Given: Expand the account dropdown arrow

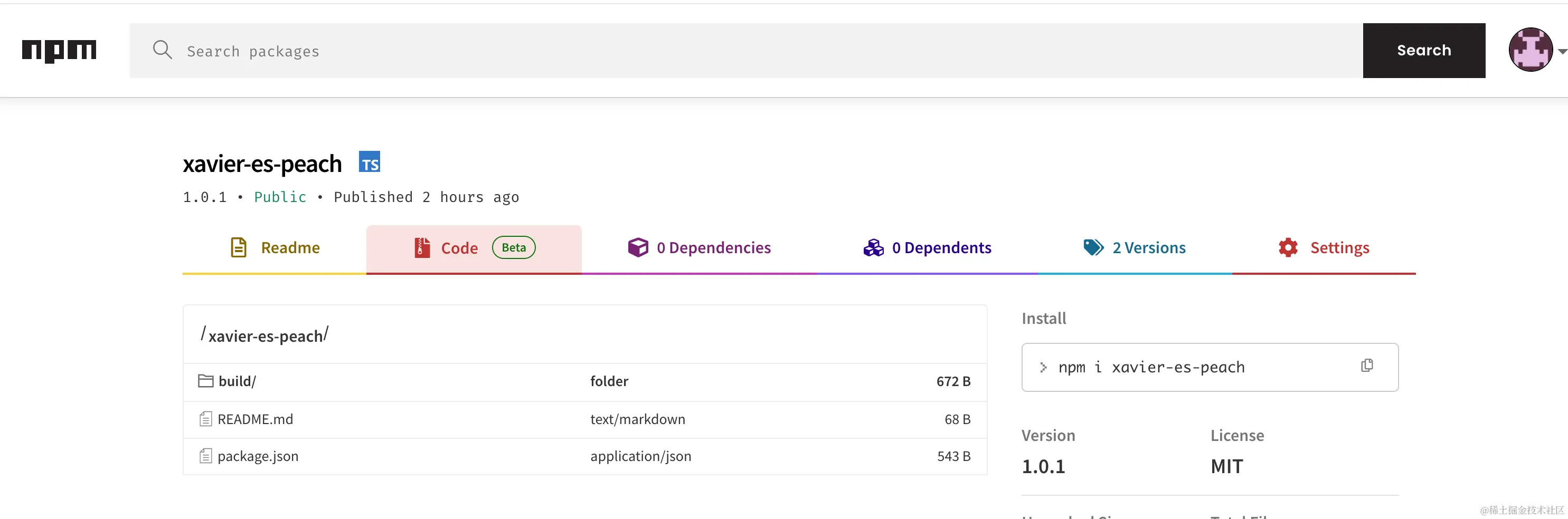Looking at the screenshot, I should [x=1562, y=52].
